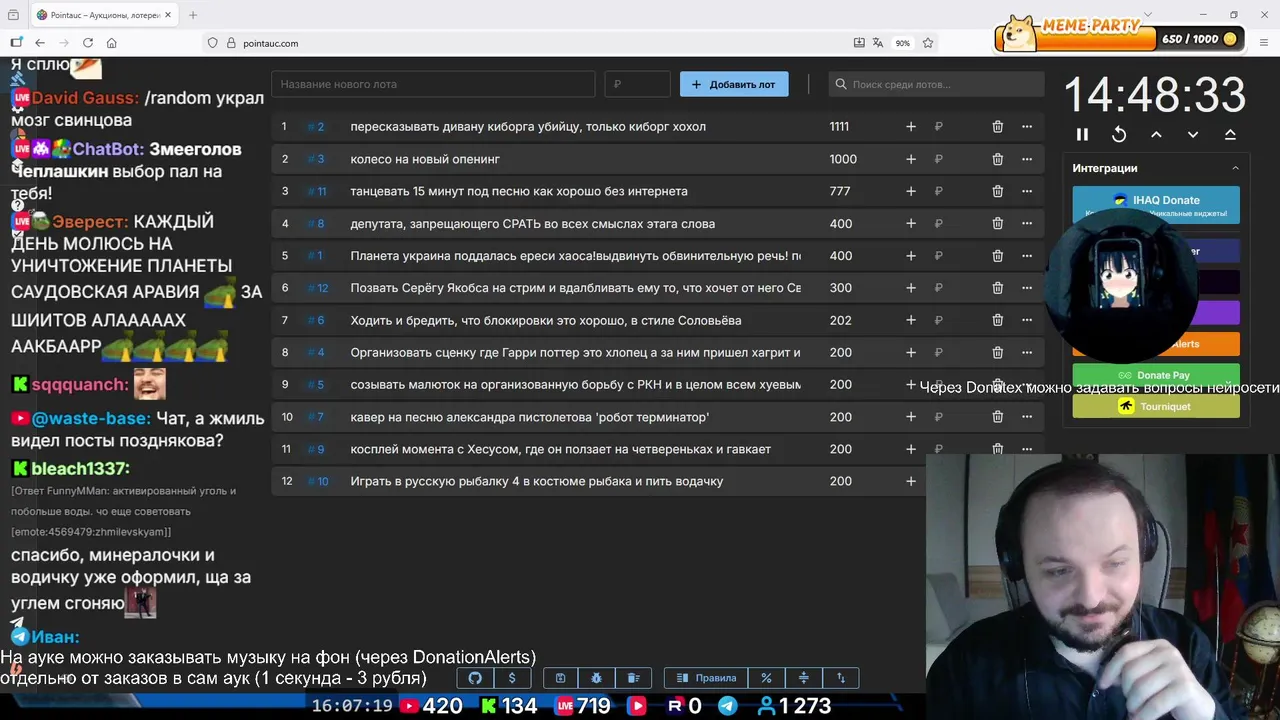This screenshot has height=720, width=1280.
Task: Click lot title 'кавер на песню александра пистолетова'
Action: (530, 417)
